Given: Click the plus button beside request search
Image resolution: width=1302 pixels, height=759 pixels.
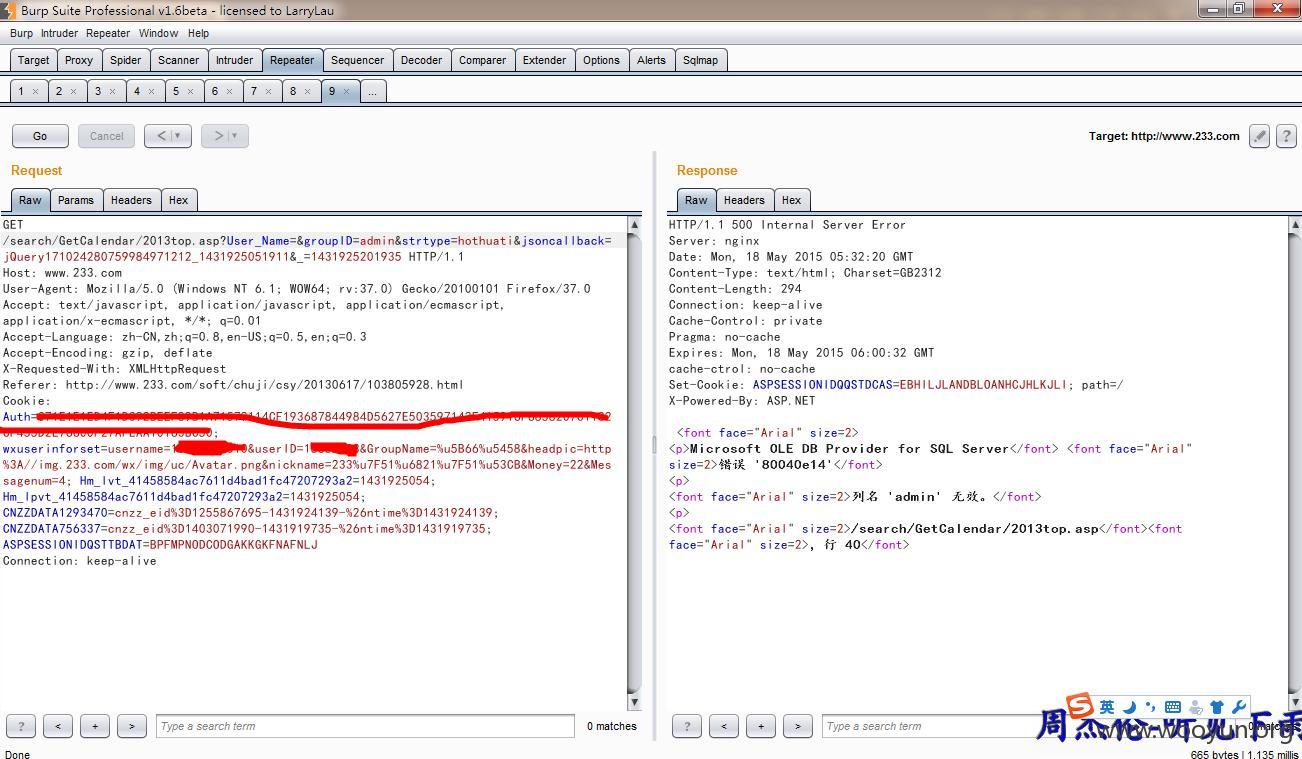Looking at the screenshot, I should [95, 726].
